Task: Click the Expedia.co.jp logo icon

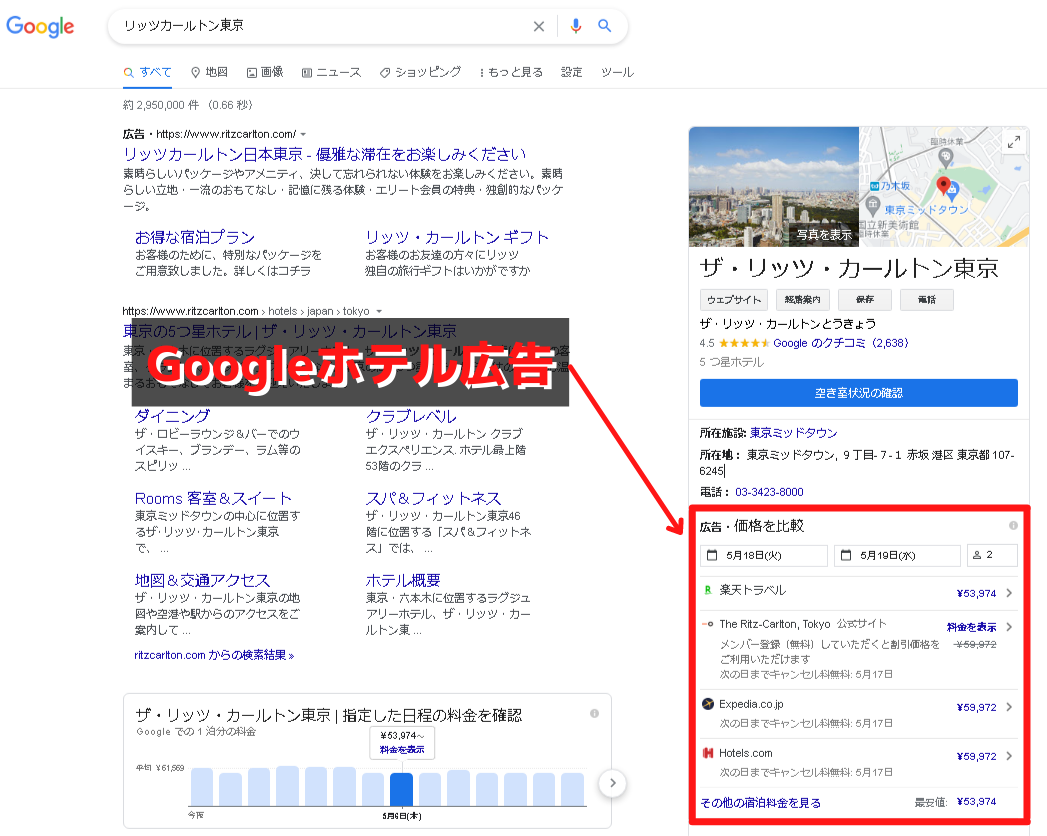Action: tap(708, 704)
